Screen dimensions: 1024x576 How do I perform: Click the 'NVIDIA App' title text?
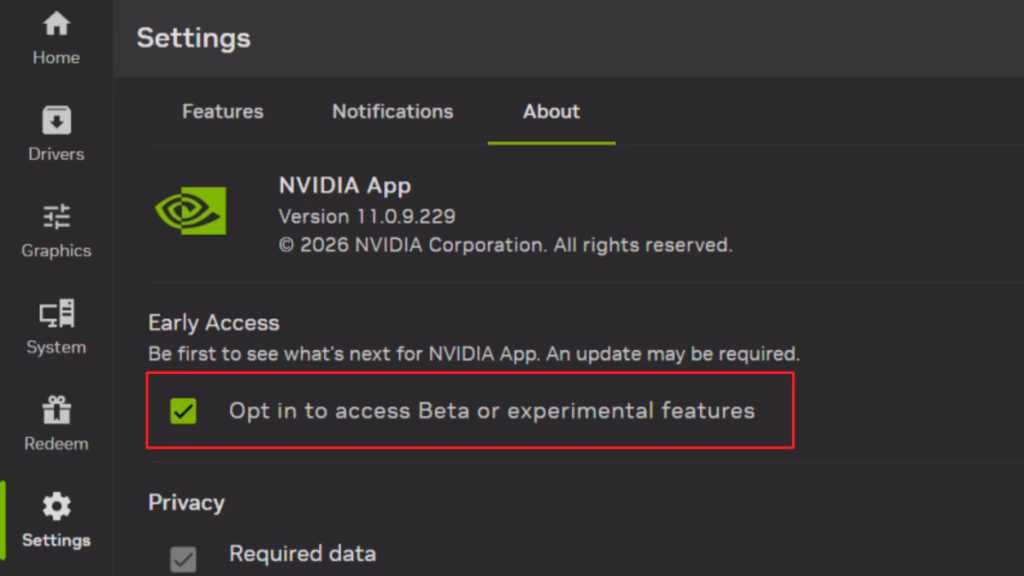tap(345, 185)
